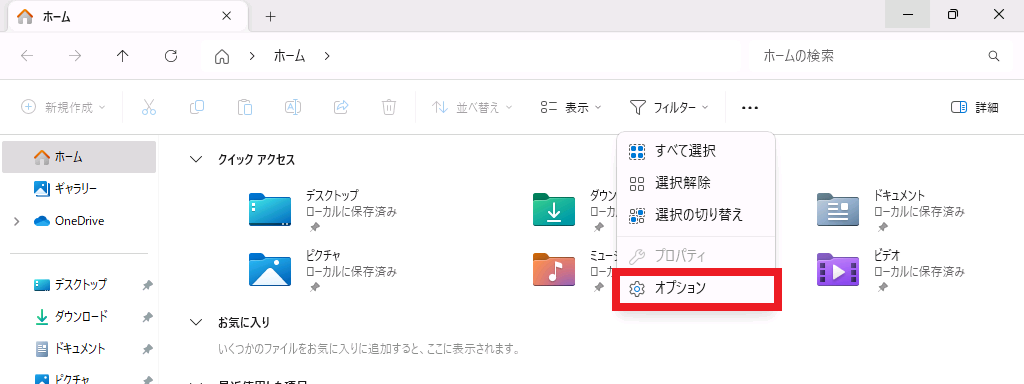1024x384 pixels.
Task: Toggle the 詳細 details pane
Action: [x=974, y=108]
